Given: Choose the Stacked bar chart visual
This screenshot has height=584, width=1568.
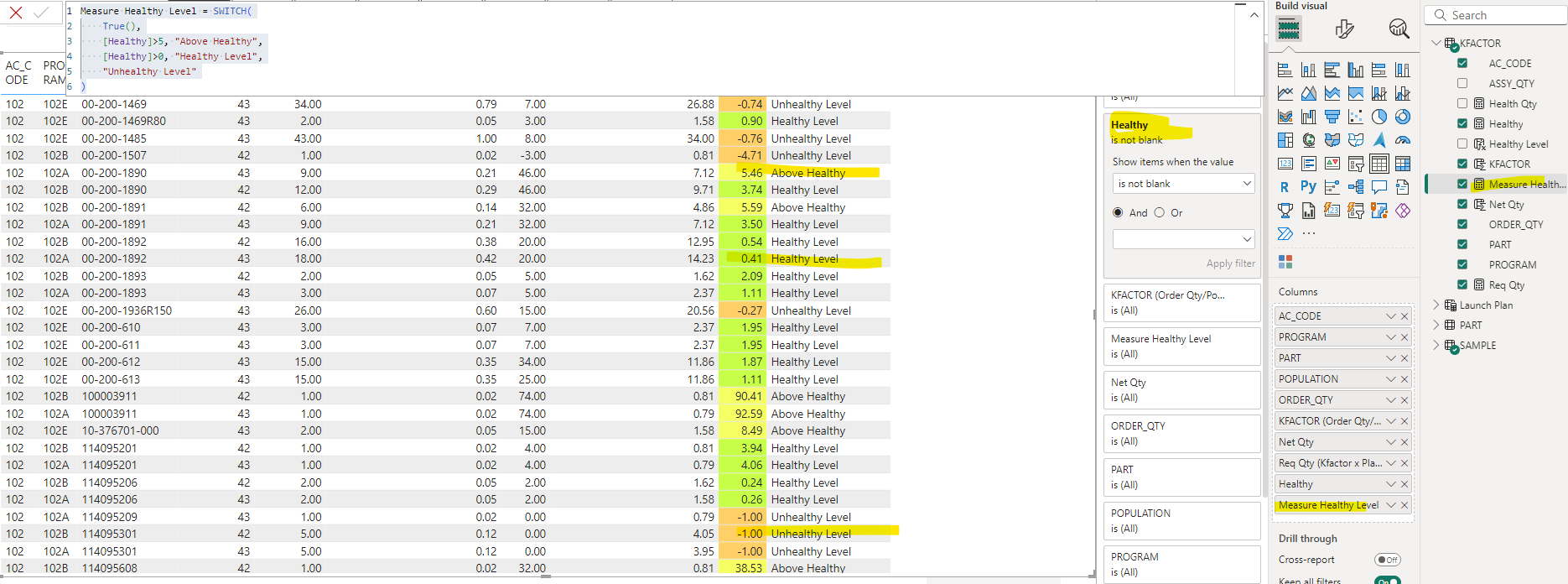Looking at the screenshot, I should 1285,70.
